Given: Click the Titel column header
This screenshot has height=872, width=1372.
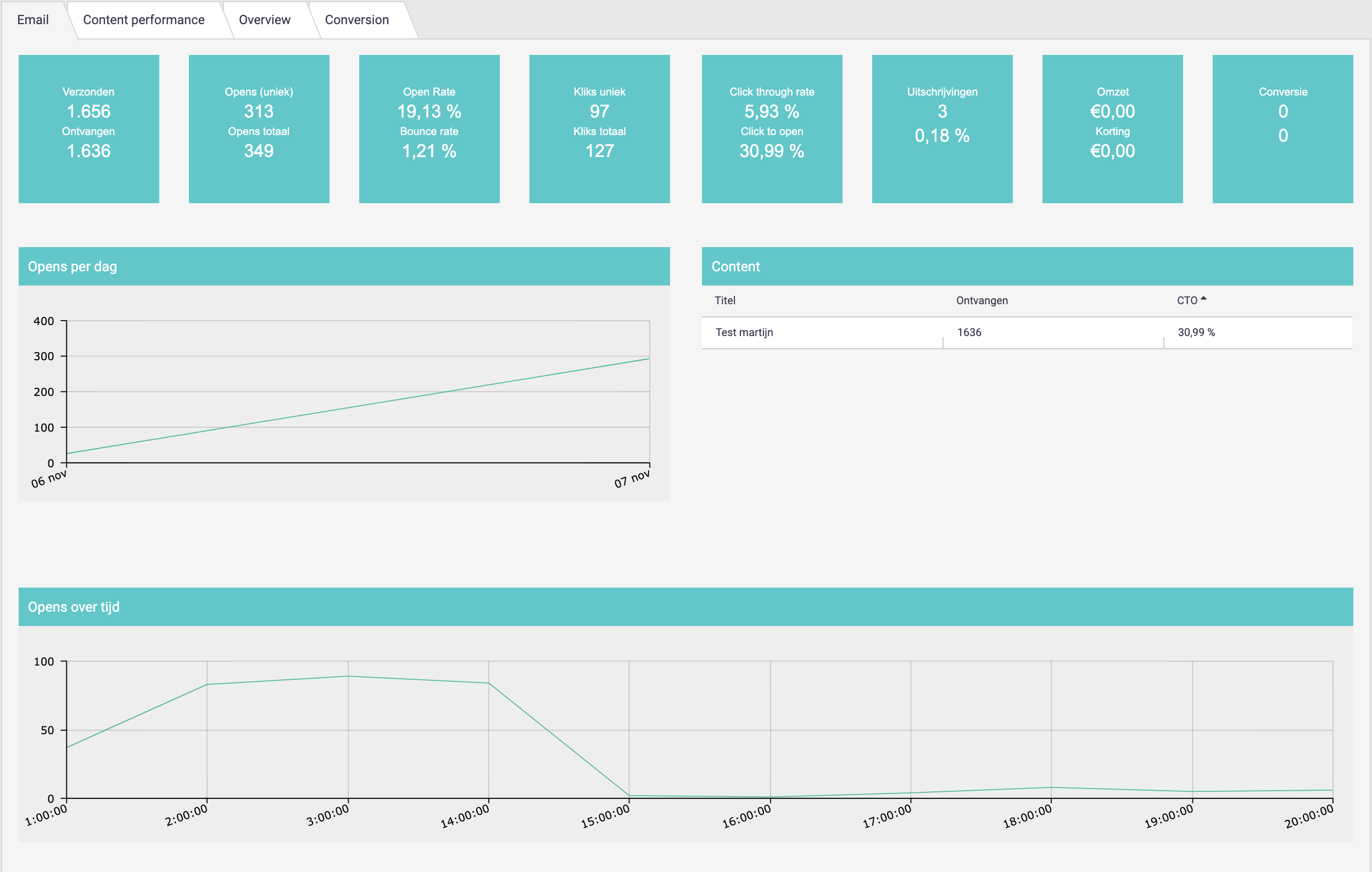Looking at the screenshot, I should tap(725, 300).
